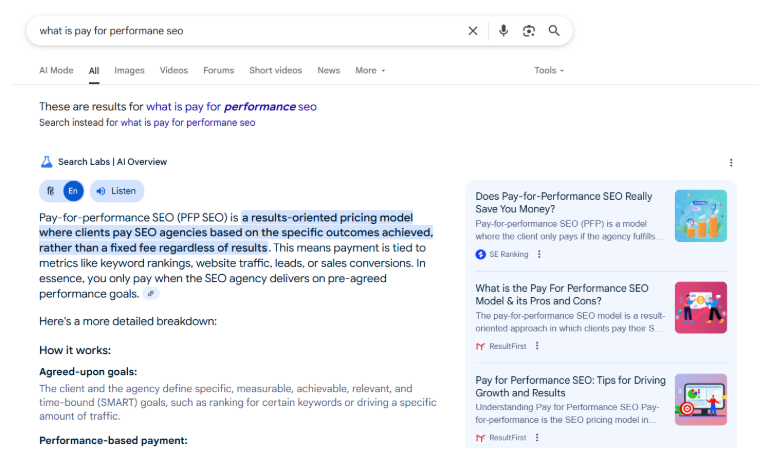Screen dimensions: 759x462
Task: Click the Search Labs flask icon
Action: pos(46,162)
